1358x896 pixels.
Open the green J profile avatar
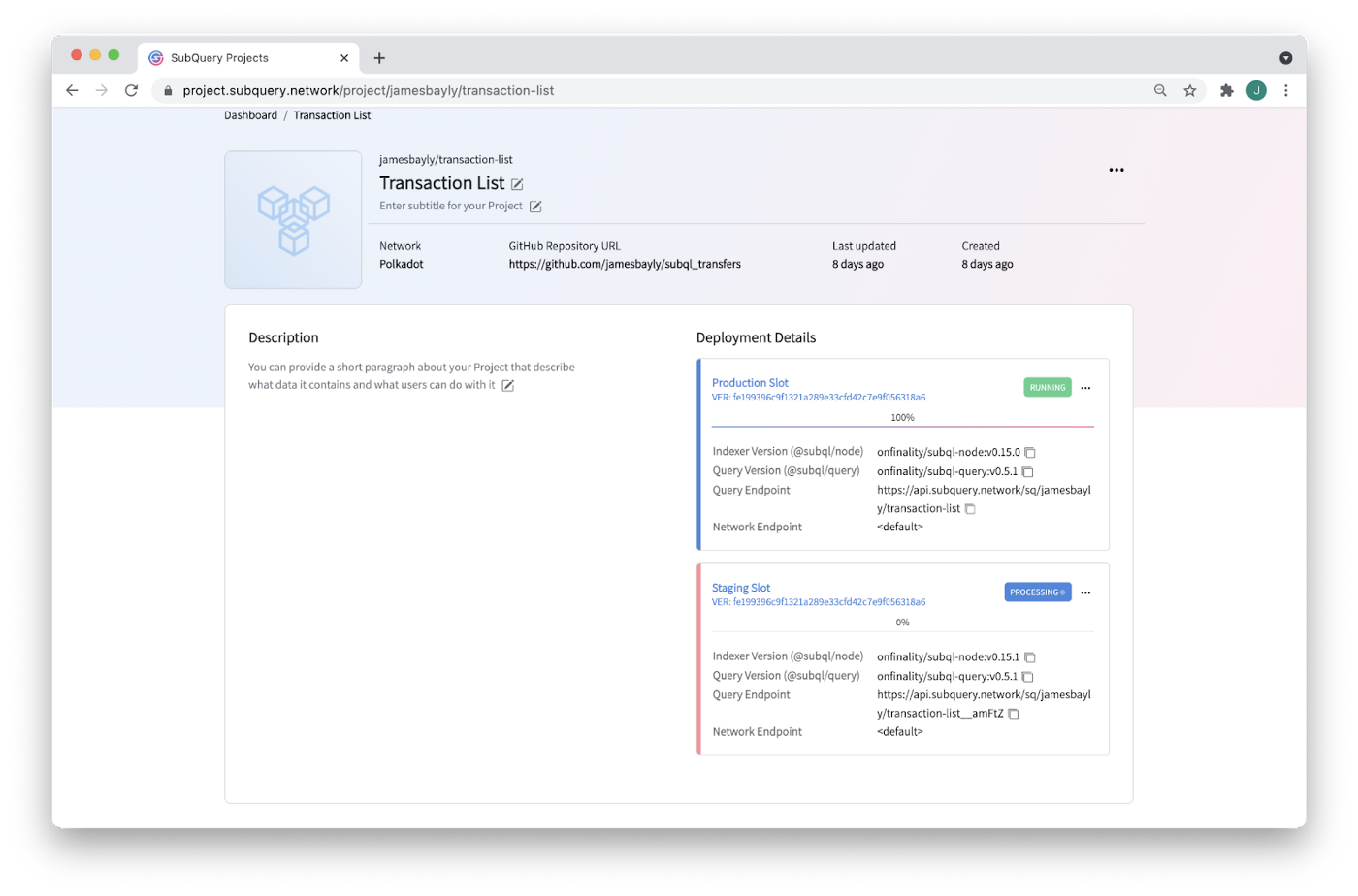click(x=1256, y=90)
